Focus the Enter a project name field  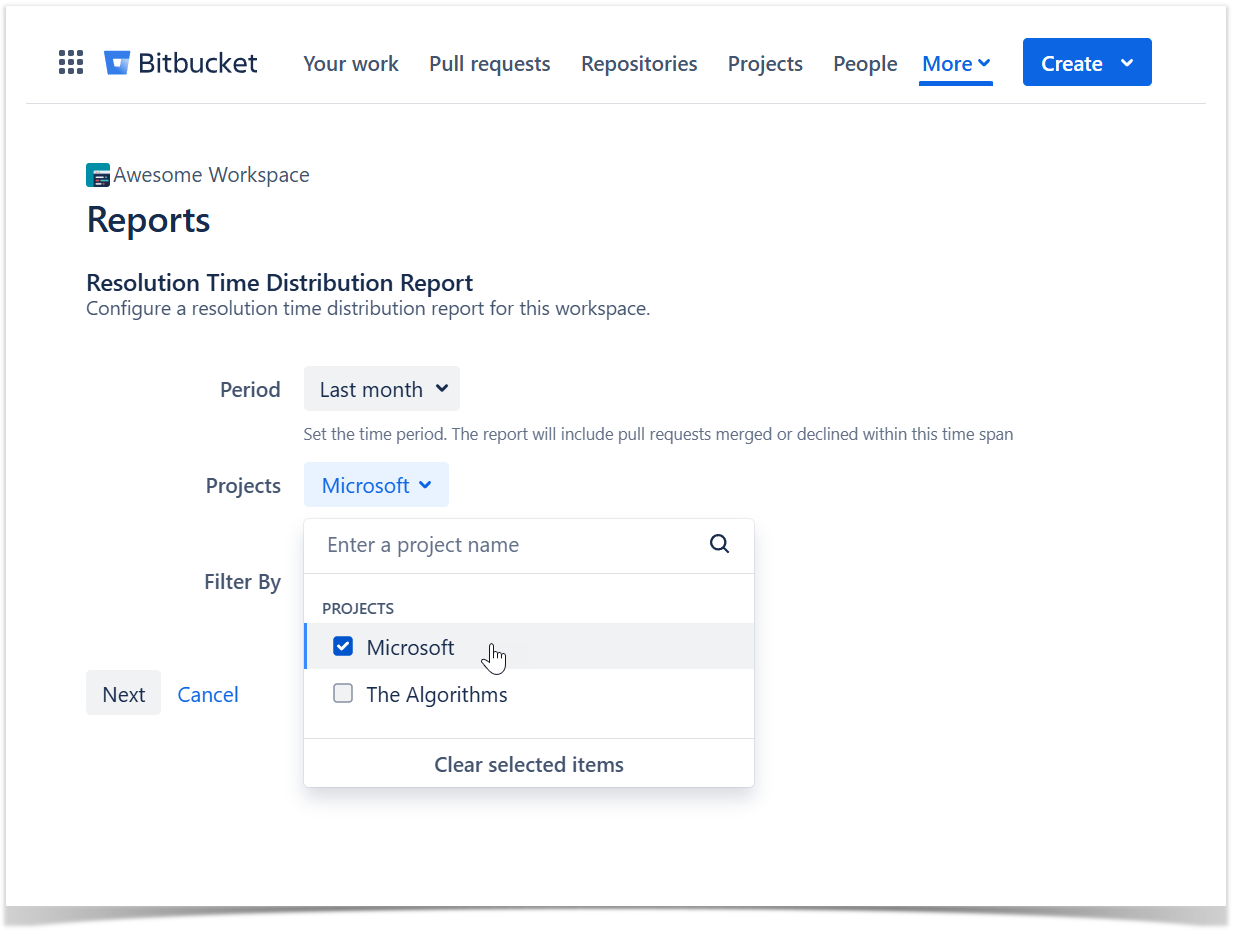click(505, 545)
